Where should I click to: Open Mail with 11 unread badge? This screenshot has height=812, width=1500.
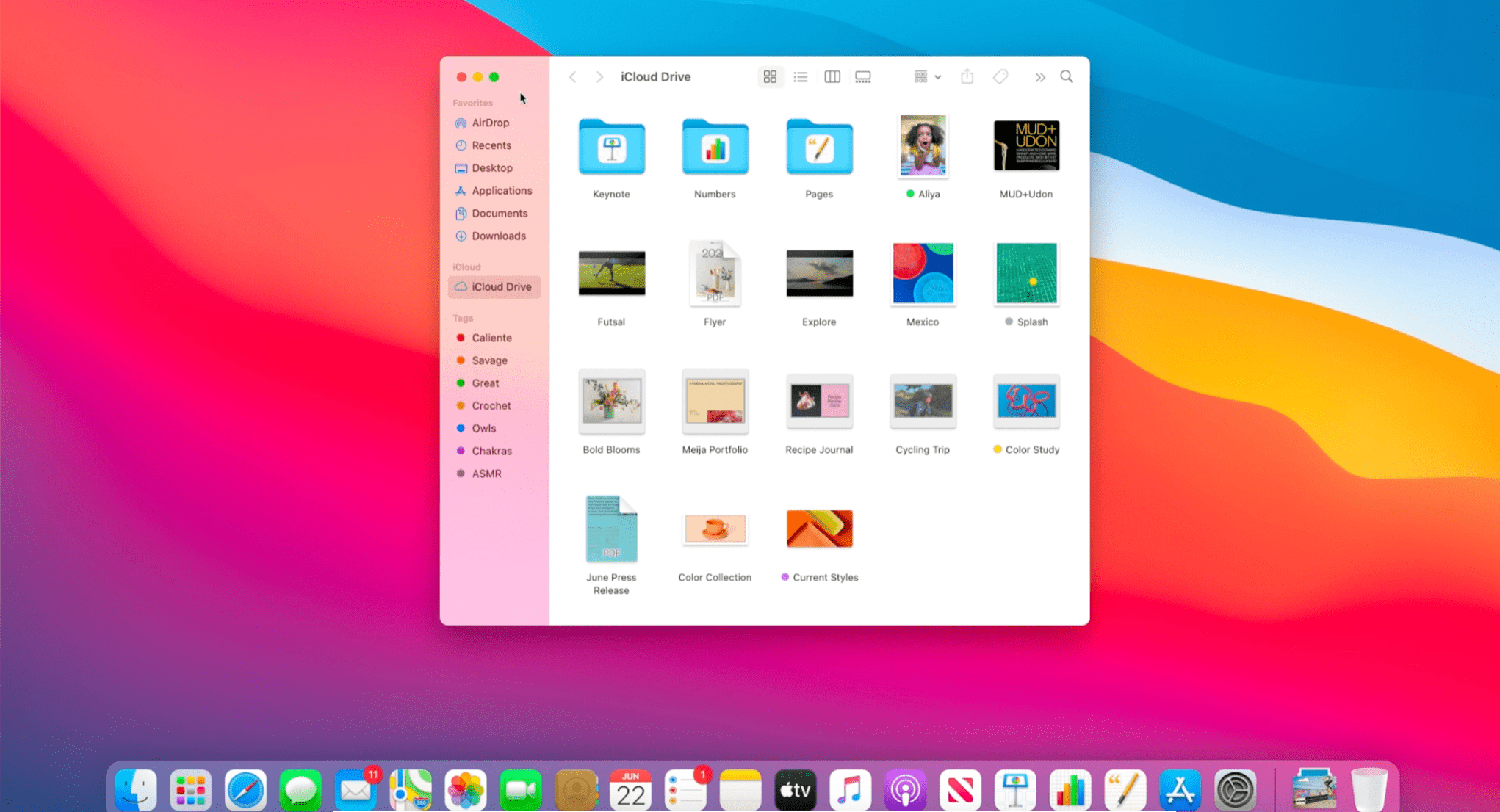coord(356,790)
